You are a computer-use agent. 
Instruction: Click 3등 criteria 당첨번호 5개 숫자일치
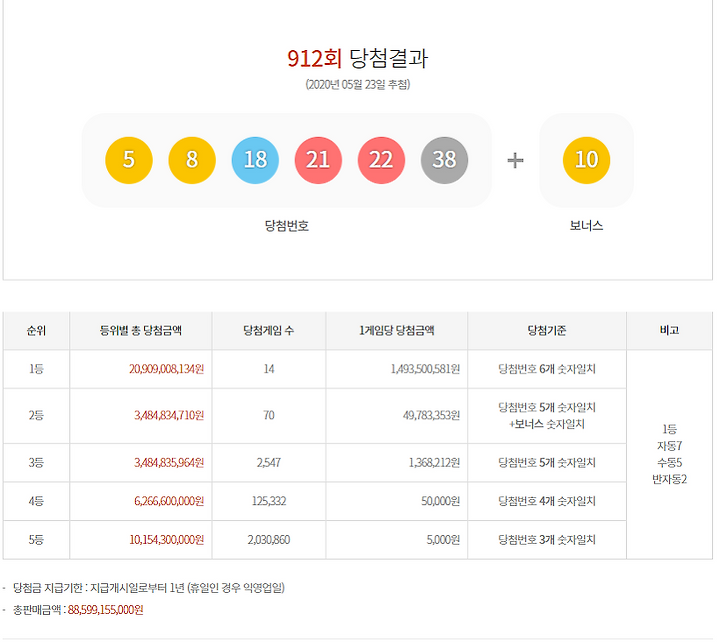tap(547, 463)
